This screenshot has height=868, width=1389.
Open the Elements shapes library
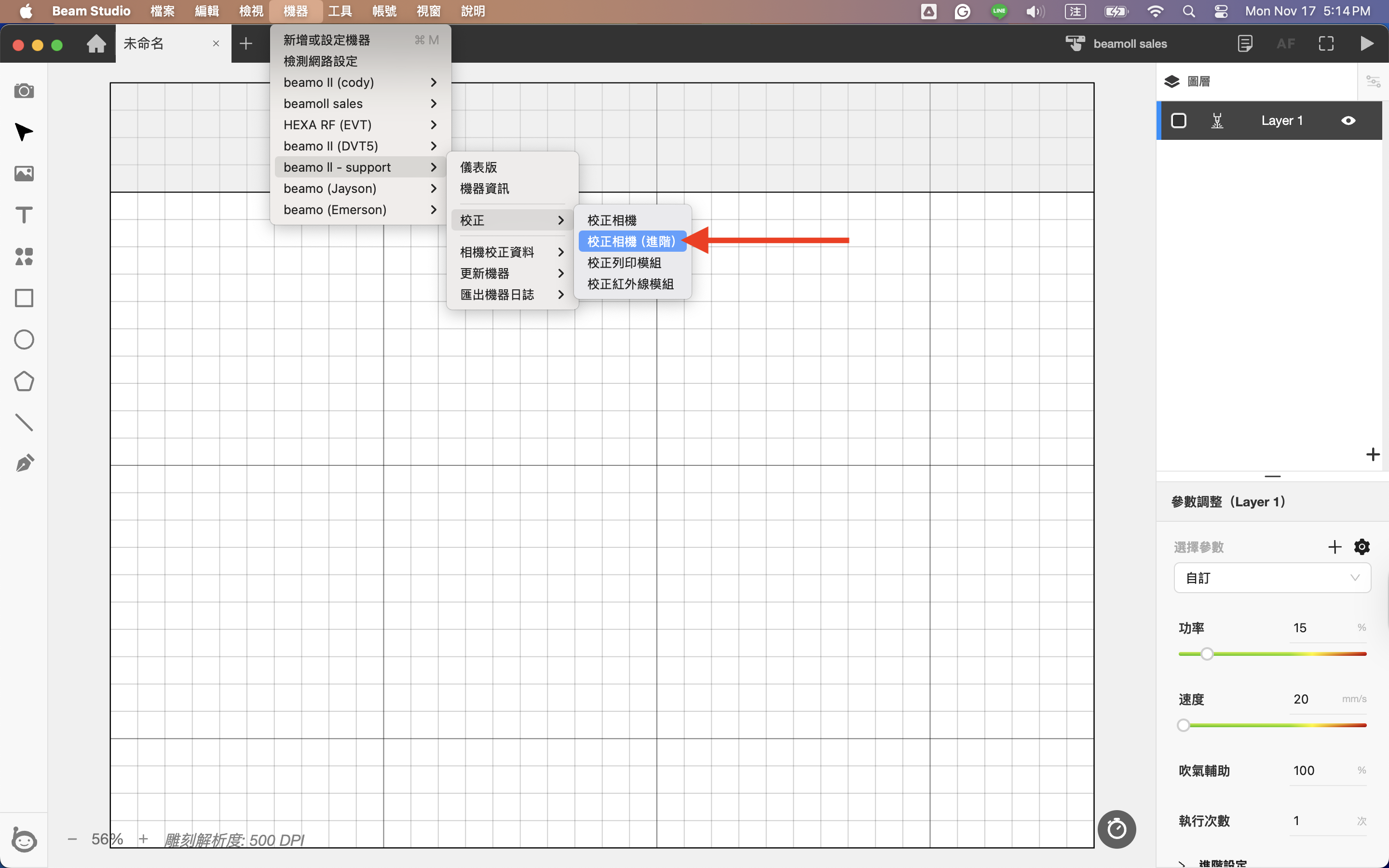[24, 256]
